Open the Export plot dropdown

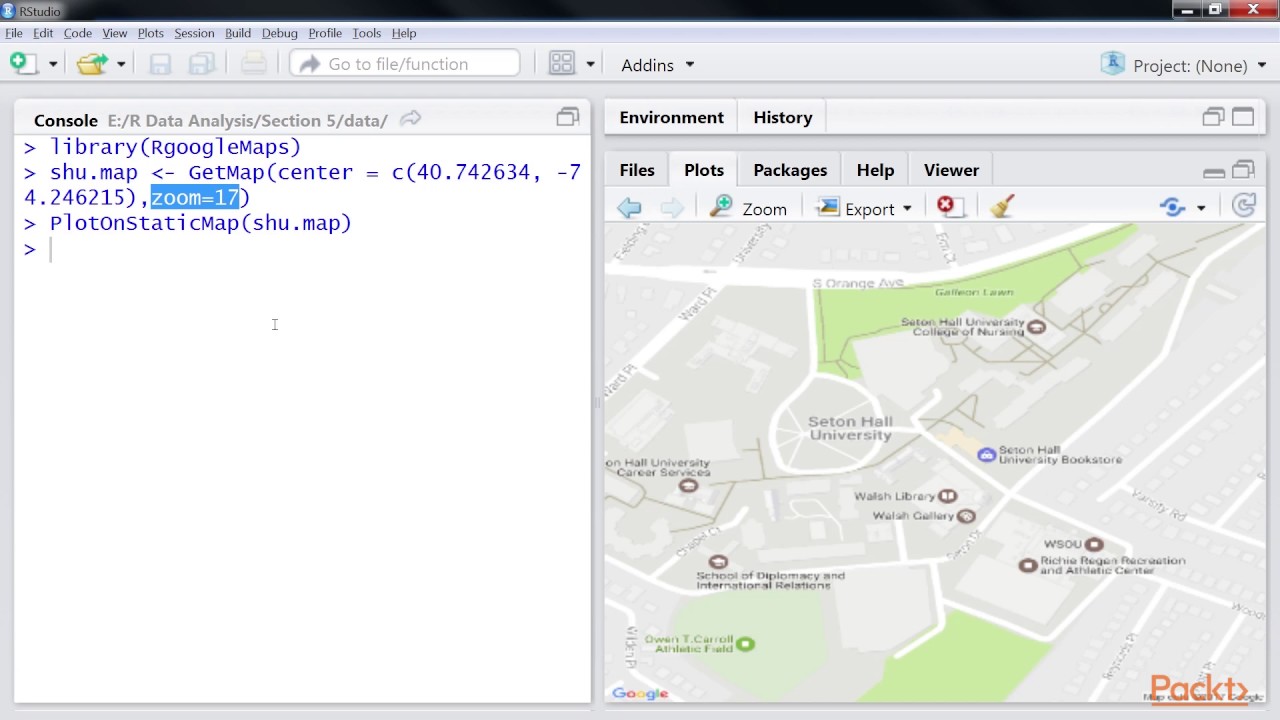pos(864,208)
